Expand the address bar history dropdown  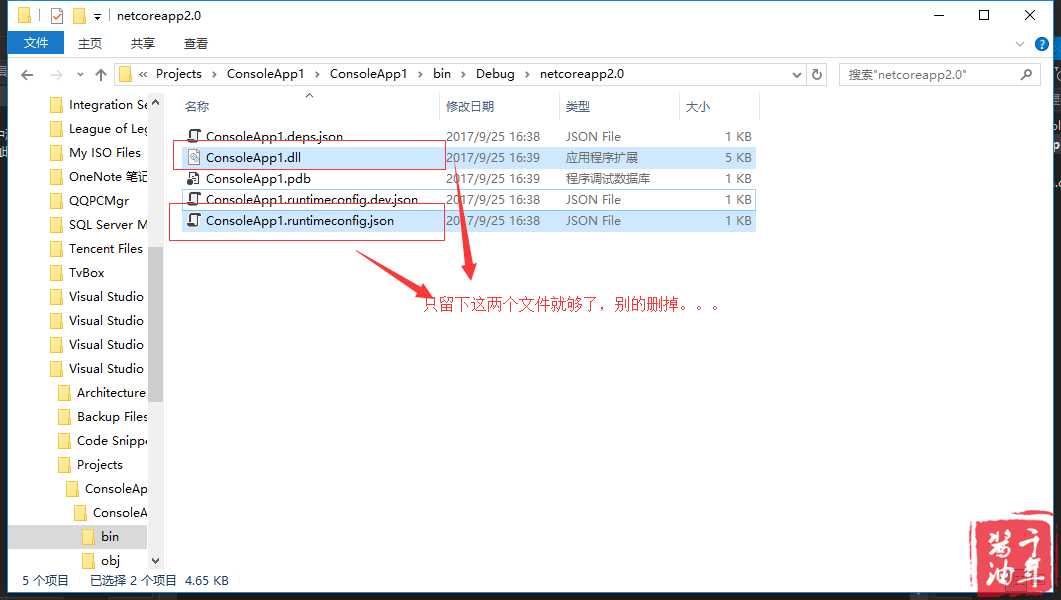point(796,74)
